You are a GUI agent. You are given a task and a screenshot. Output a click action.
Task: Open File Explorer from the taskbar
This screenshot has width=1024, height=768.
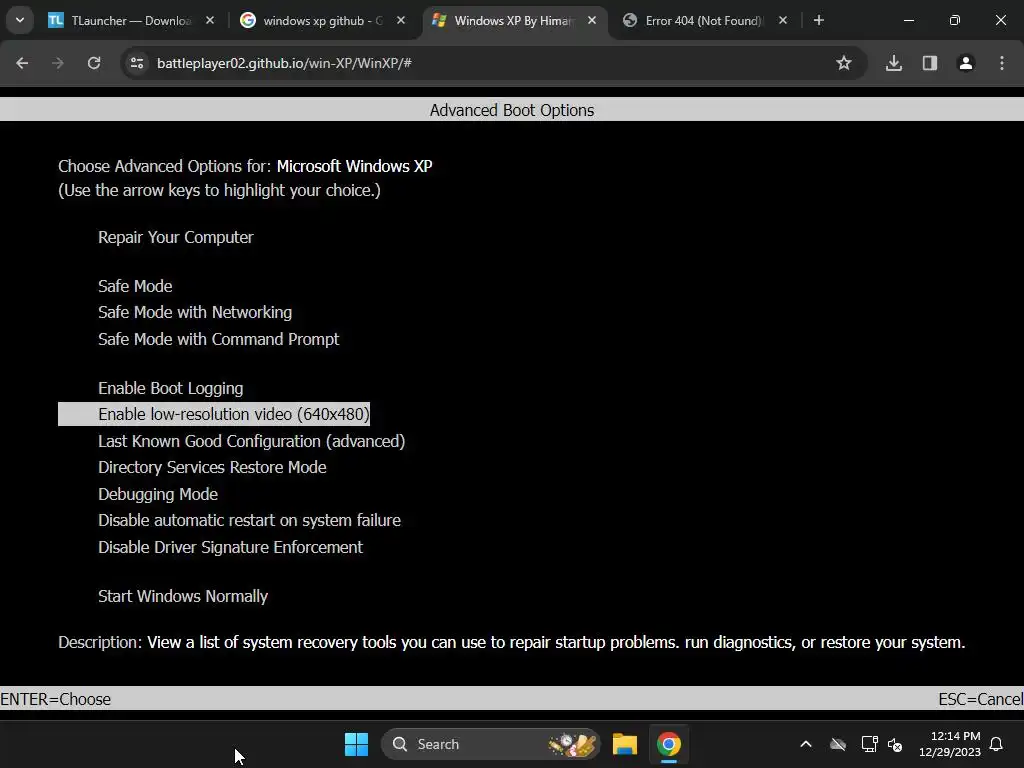tap(625, 744)
